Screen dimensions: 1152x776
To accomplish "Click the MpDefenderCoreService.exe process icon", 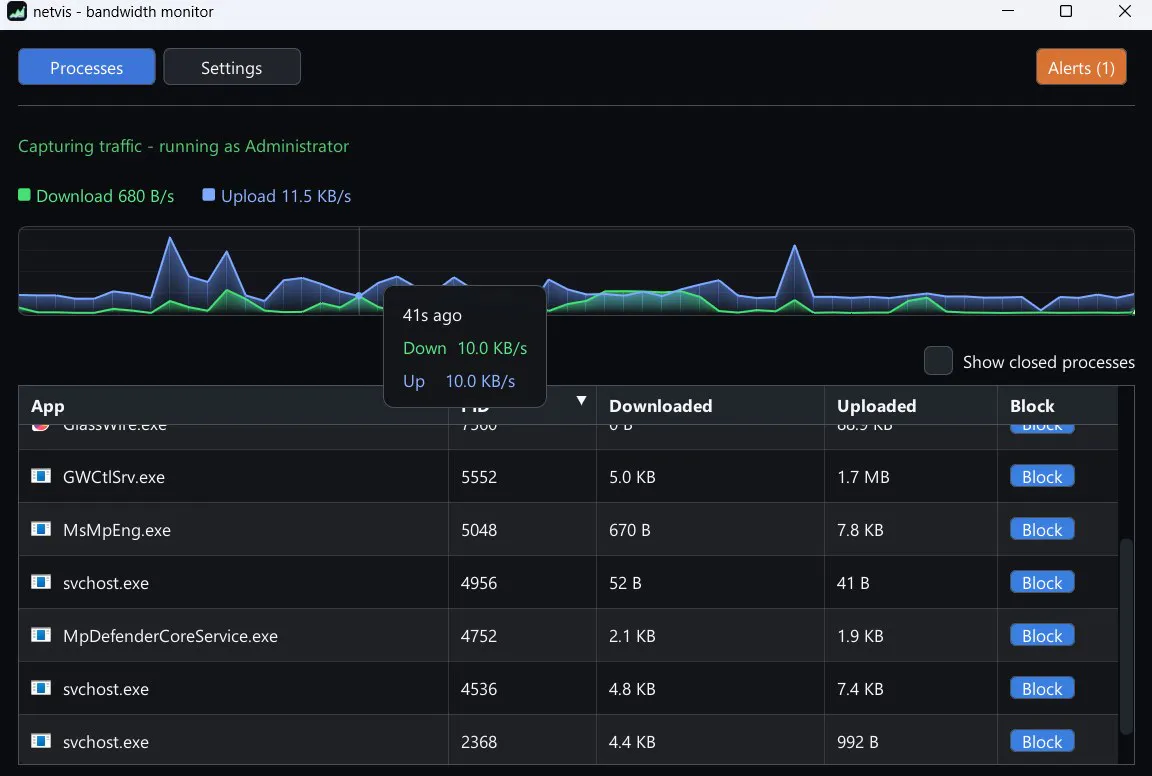I will coord(41,635).
